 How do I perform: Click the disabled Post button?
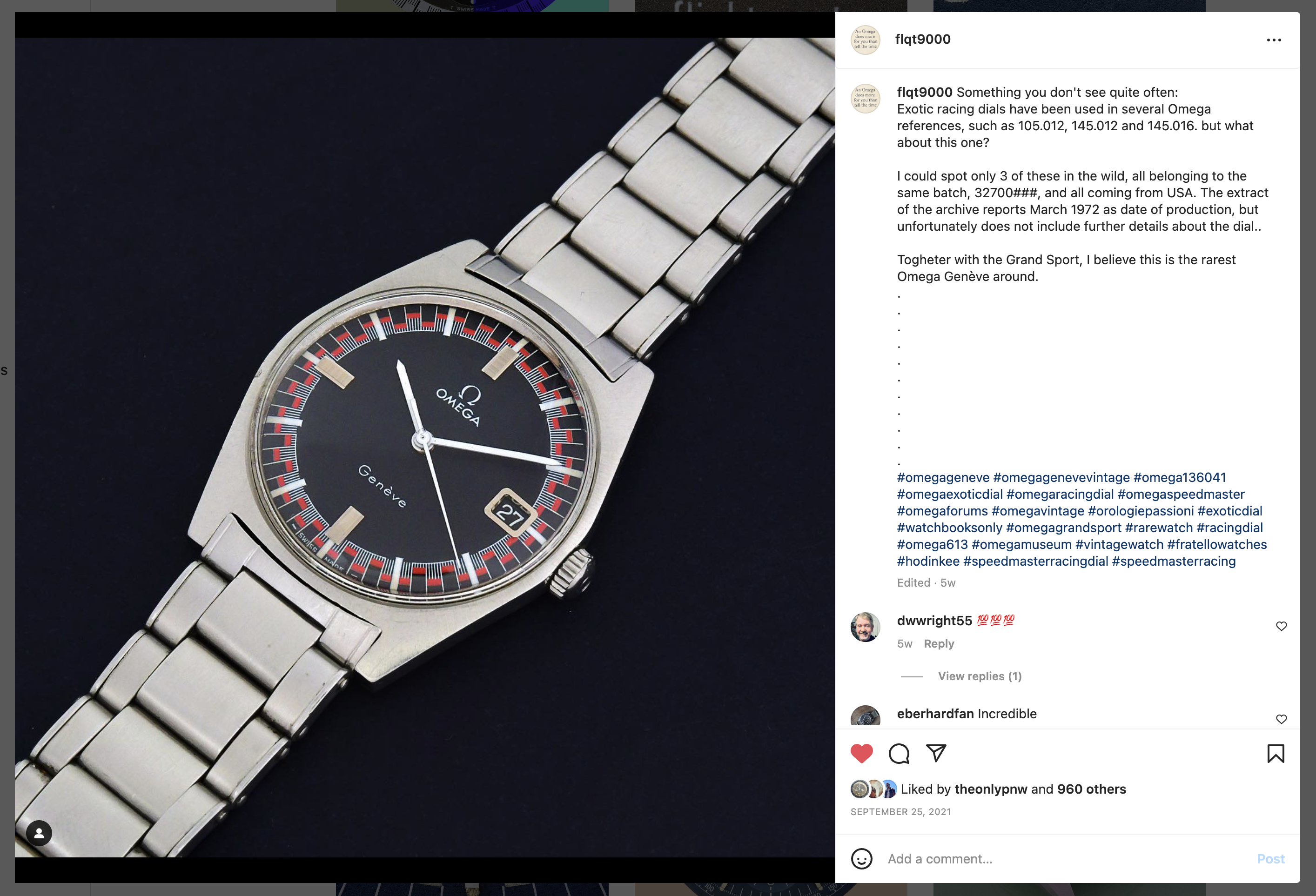click(x=1270, y=859)
